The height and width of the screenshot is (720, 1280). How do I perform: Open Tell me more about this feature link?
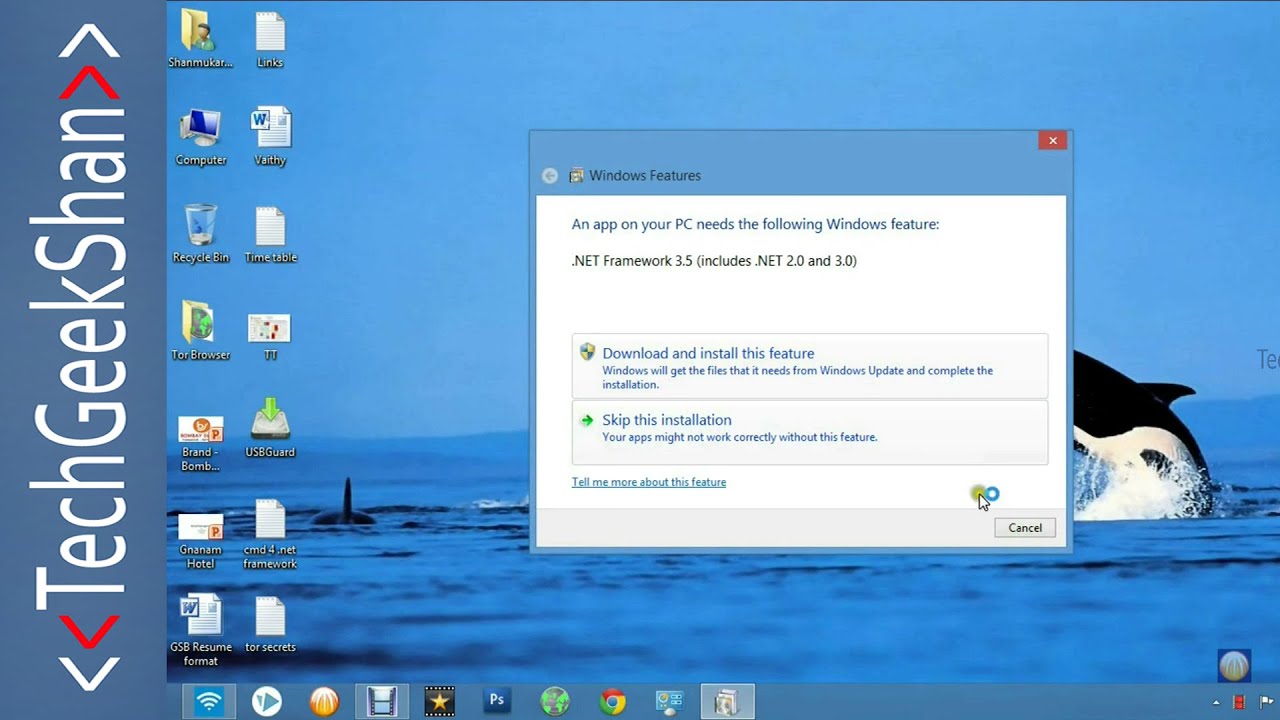649,482
